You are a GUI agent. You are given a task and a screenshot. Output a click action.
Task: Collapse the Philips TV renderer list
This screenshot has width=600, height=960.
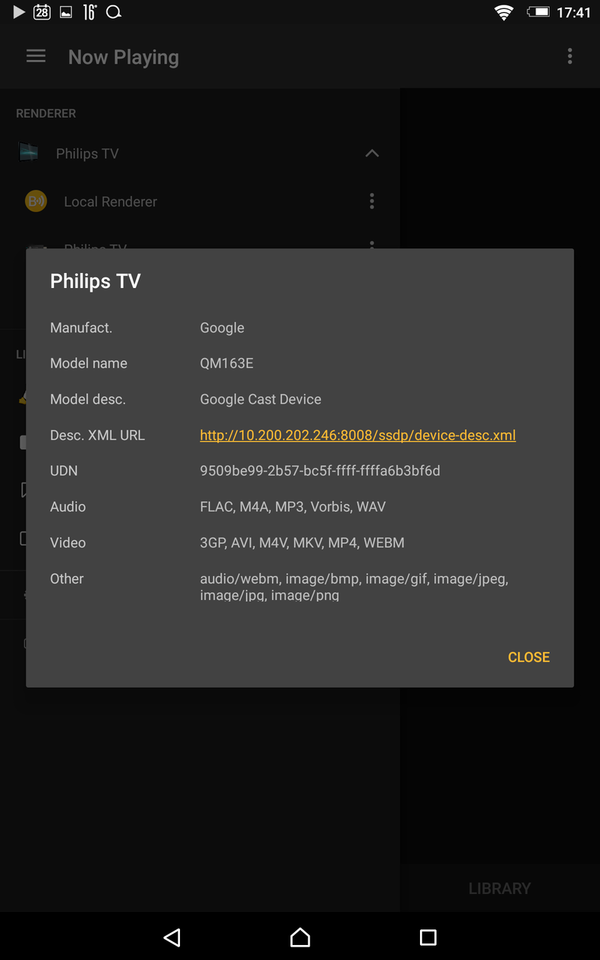[372, 153]
